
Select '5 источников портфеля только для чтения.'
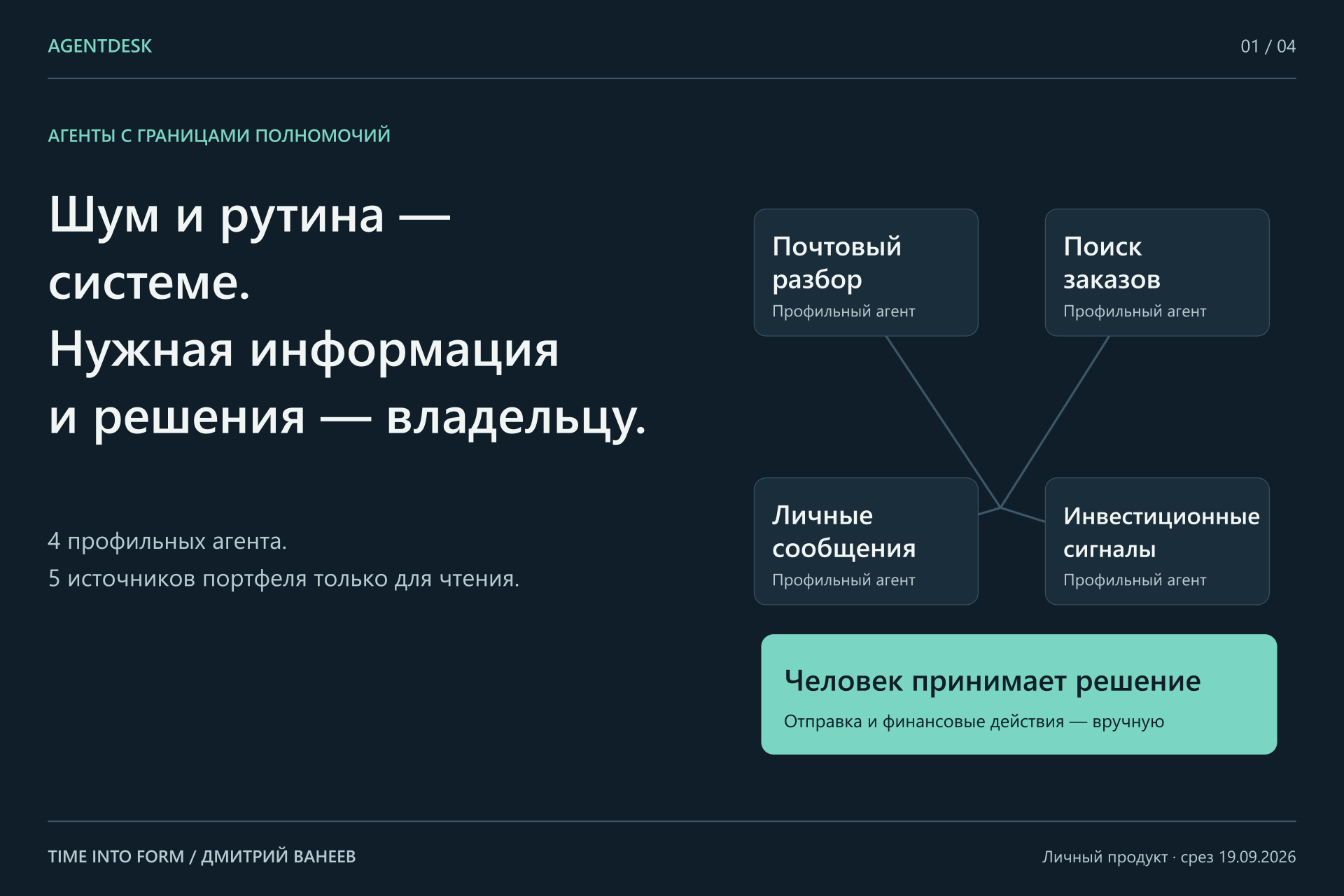[283, 579]
